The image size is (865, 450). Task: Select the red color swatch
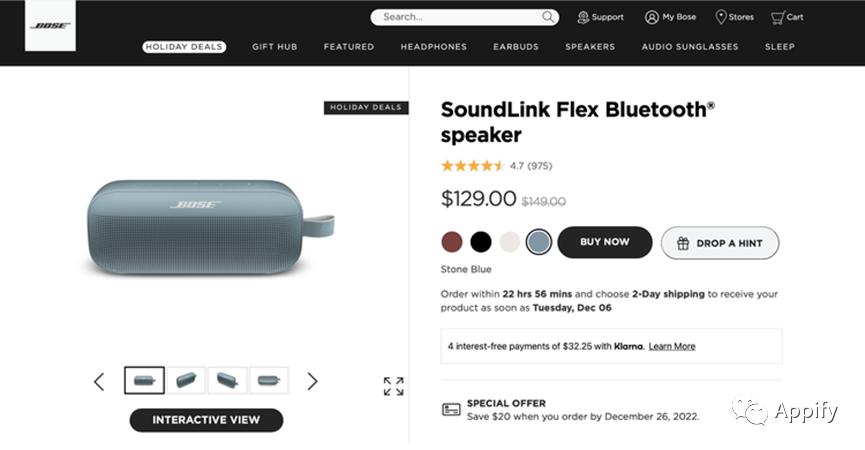tap(452, 242)
